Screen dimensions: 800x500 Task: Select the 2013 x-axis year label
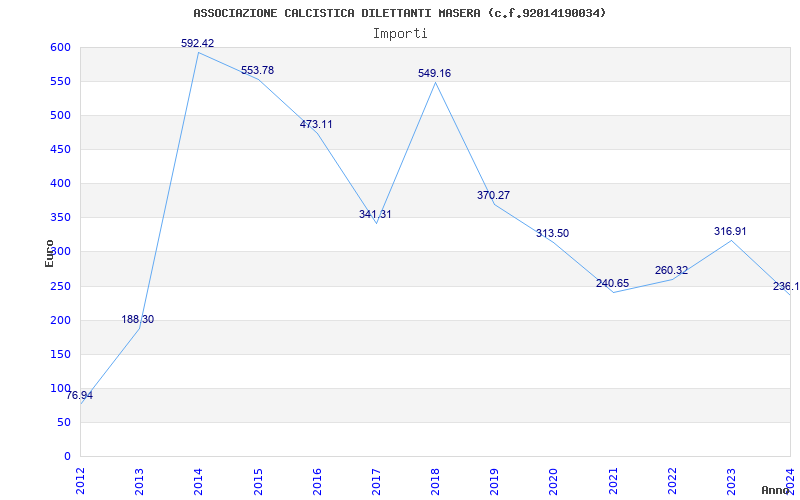139,480
